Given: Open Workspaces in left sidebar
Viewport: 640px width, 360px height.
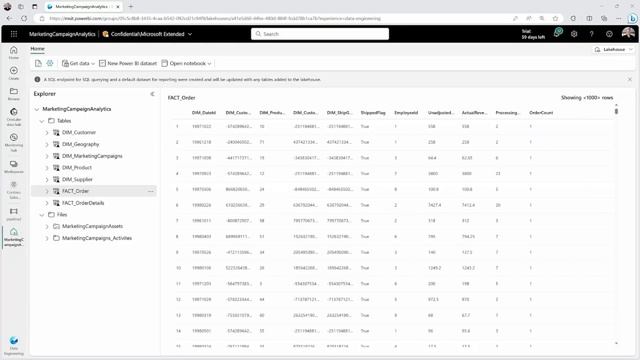Looking at the screenshot, I should 14,167.
